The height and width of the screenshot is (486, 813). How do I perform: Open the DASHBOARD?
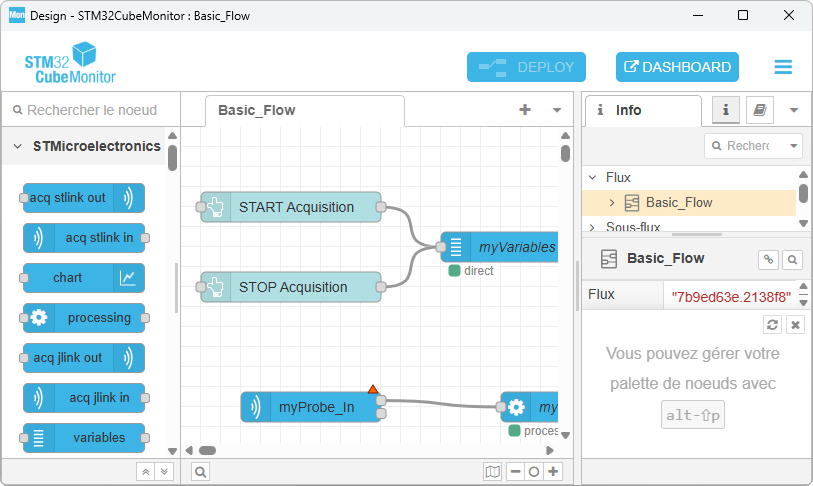(x=677, y=67)
